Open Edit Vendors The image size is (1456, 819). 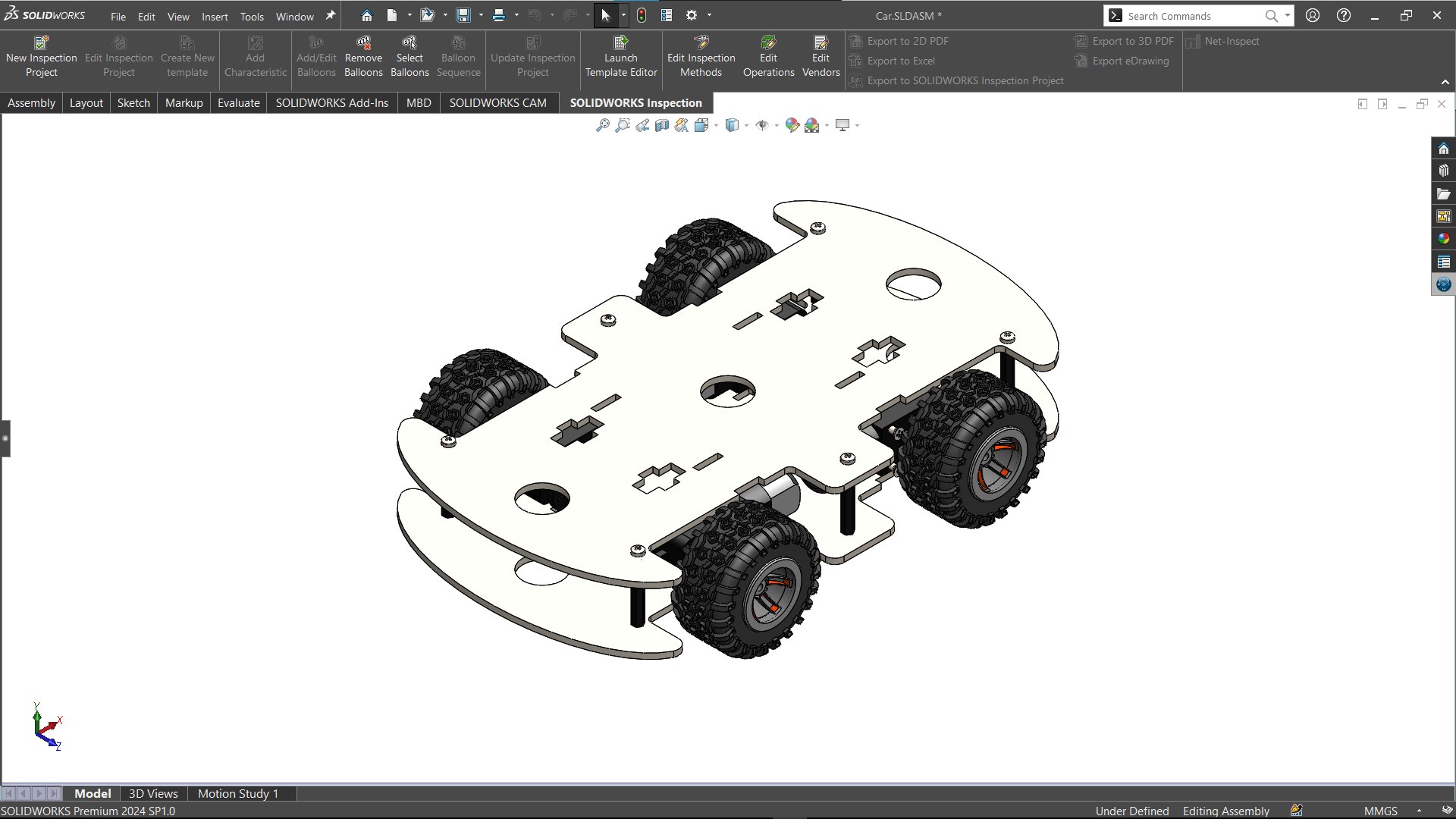pos(821,57)
